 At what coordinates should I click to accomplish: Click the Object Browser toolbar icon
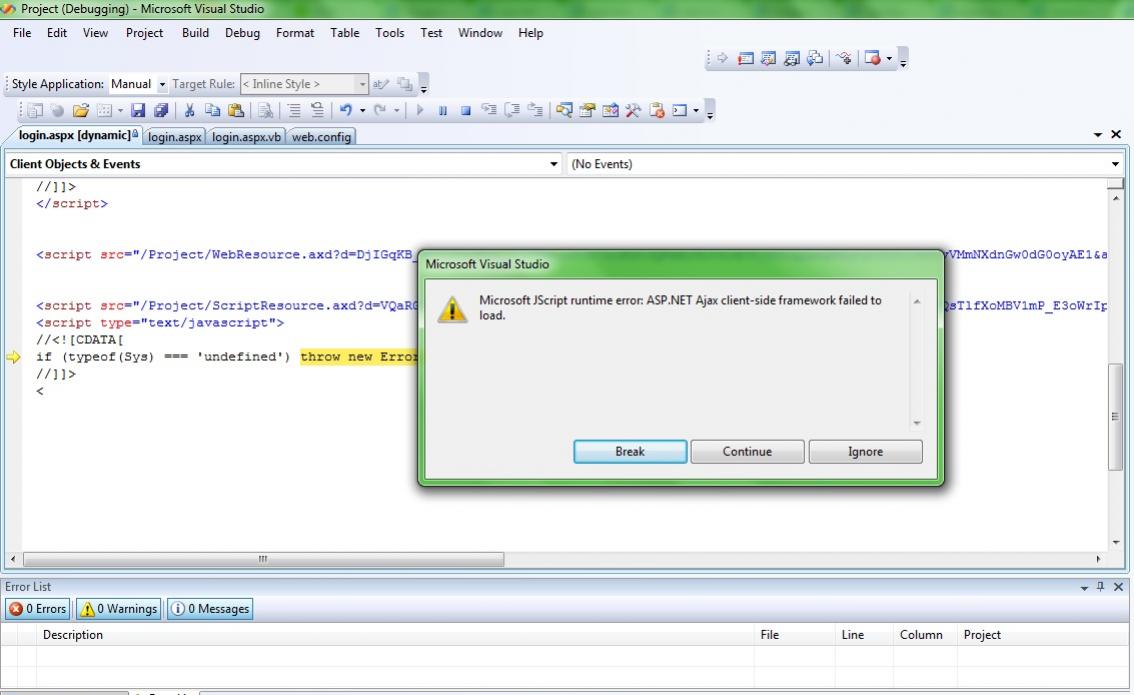(610, 111)
